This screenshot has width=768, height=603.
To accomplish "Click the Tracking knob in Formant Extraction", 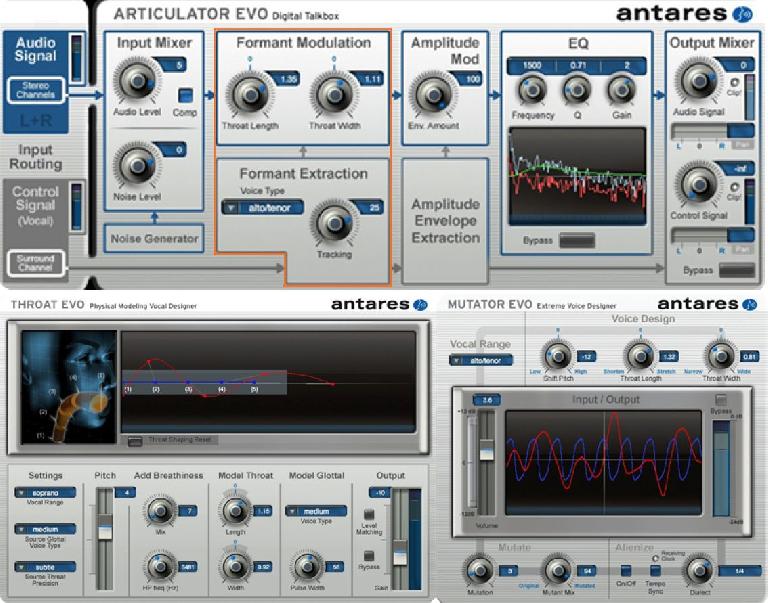I will (332, 222).
